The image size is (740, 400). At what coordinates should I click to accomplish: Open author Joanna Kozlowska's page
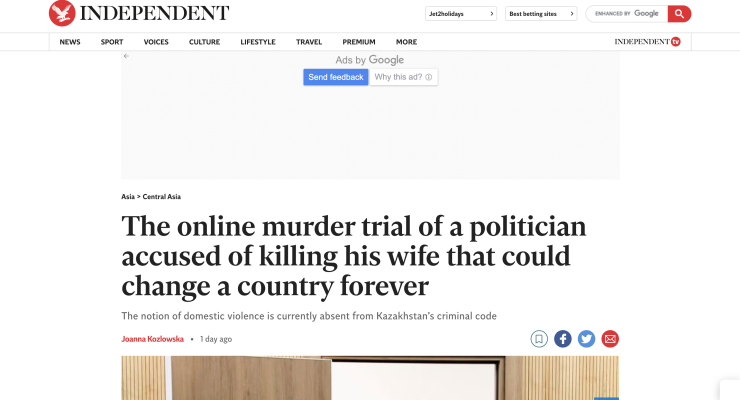pyautogui.click(x=153, y=339)
